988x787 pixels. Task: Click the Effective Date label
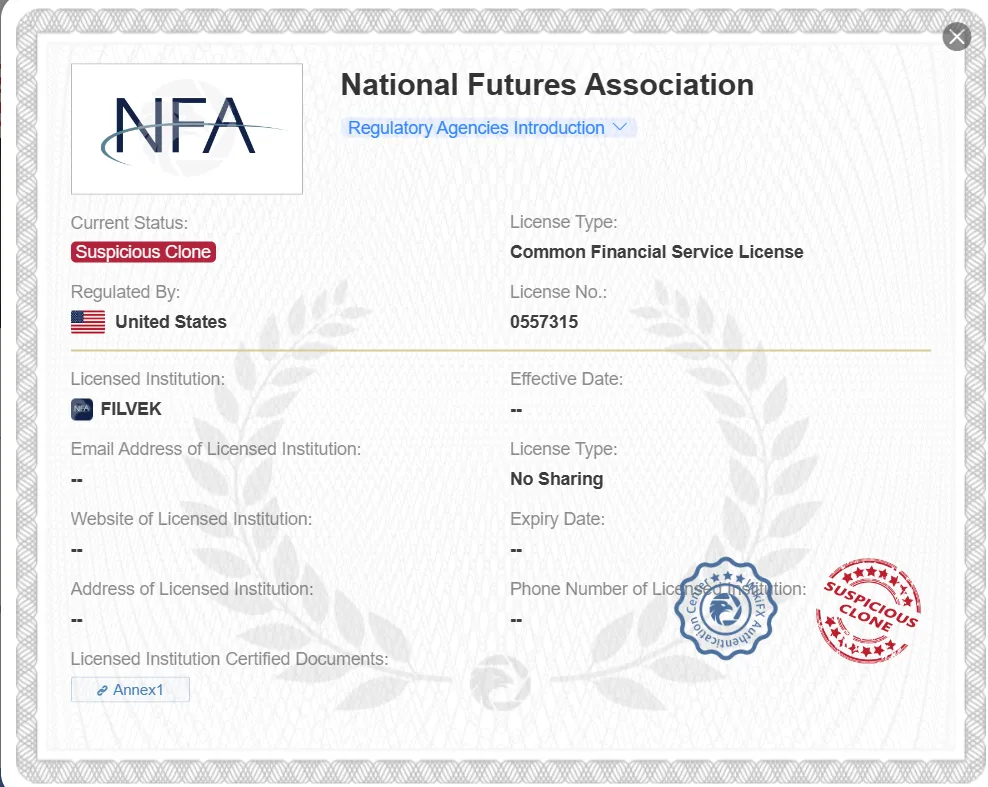click(x=566, y=379)
